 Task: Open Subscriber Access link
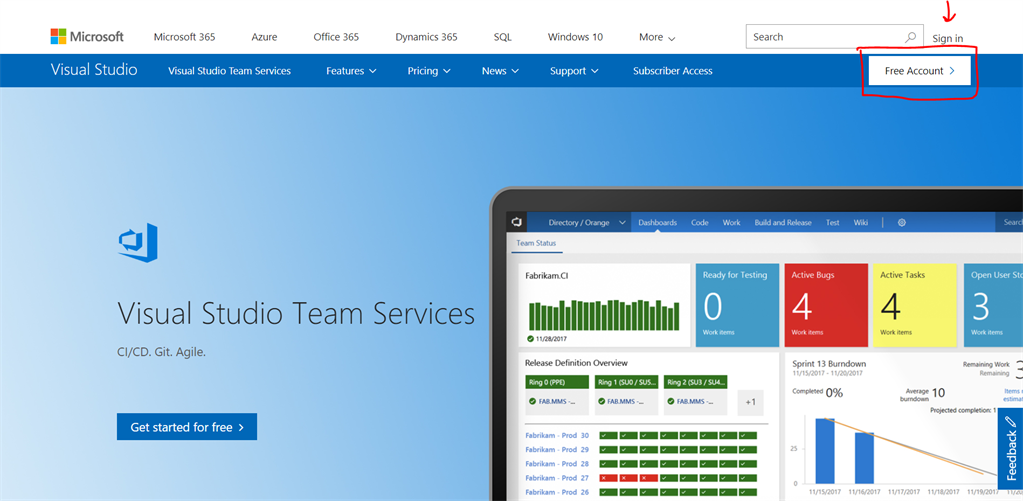click(x=673, y=70)
